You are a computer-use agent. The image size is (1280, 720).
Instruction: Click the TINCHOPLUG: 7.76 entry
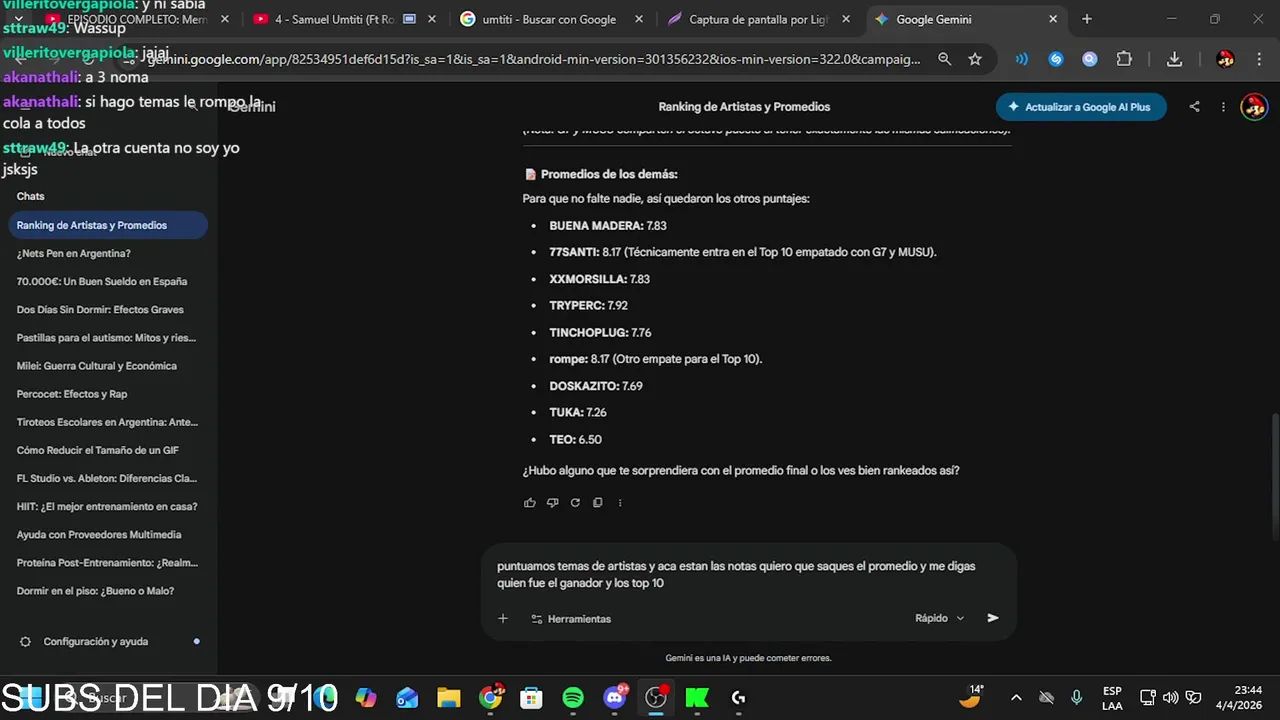coord(600,332)
